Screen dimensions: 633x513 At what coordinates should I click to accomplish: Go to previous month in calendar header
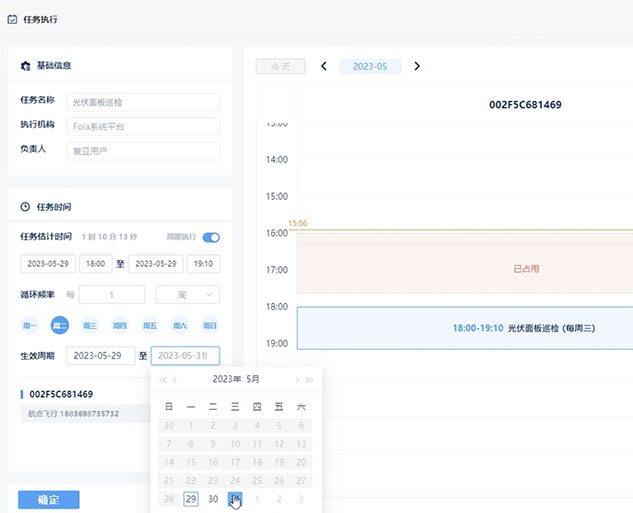[x=323, y=66]
